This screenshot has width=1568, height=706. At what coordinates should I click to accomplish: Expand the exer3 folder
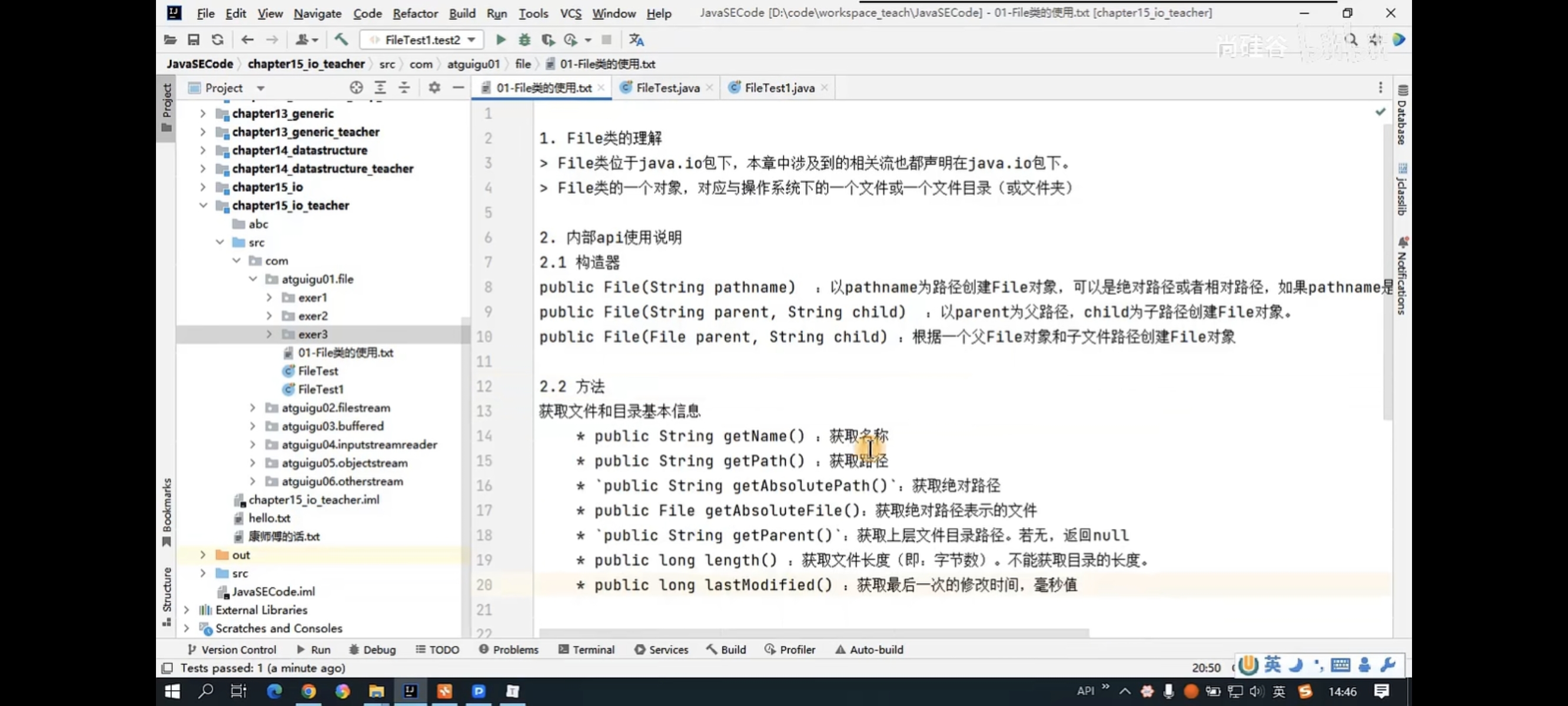(269, 334)
